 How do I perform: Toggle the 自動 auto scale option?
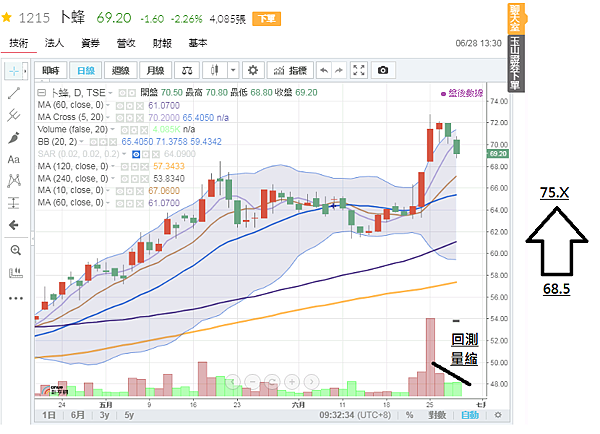469,415
